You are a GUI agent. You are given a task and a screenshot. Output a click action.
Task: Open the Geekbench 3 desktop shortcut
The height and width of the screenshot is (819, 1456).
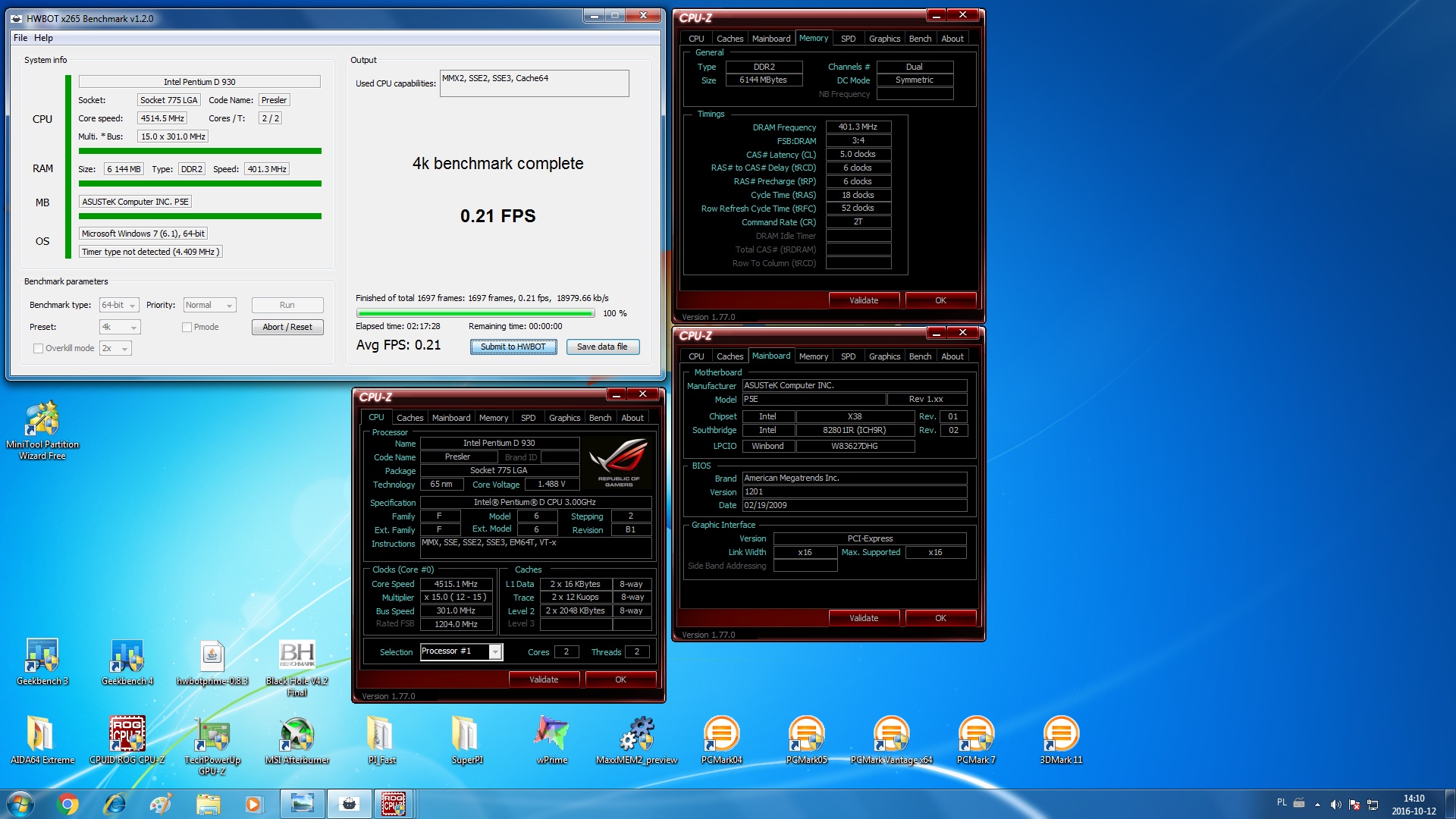pyautogui.click(x=42, y=662)
